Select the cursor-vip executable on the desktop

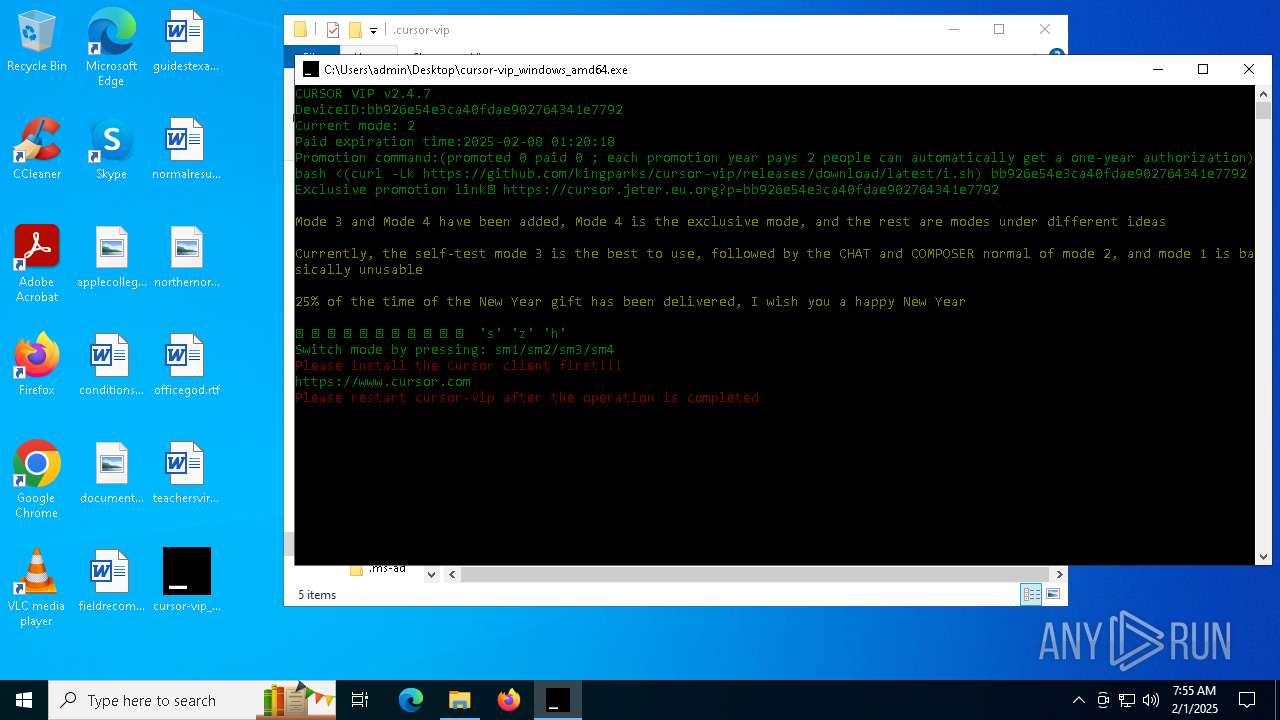tap(186, 582)
